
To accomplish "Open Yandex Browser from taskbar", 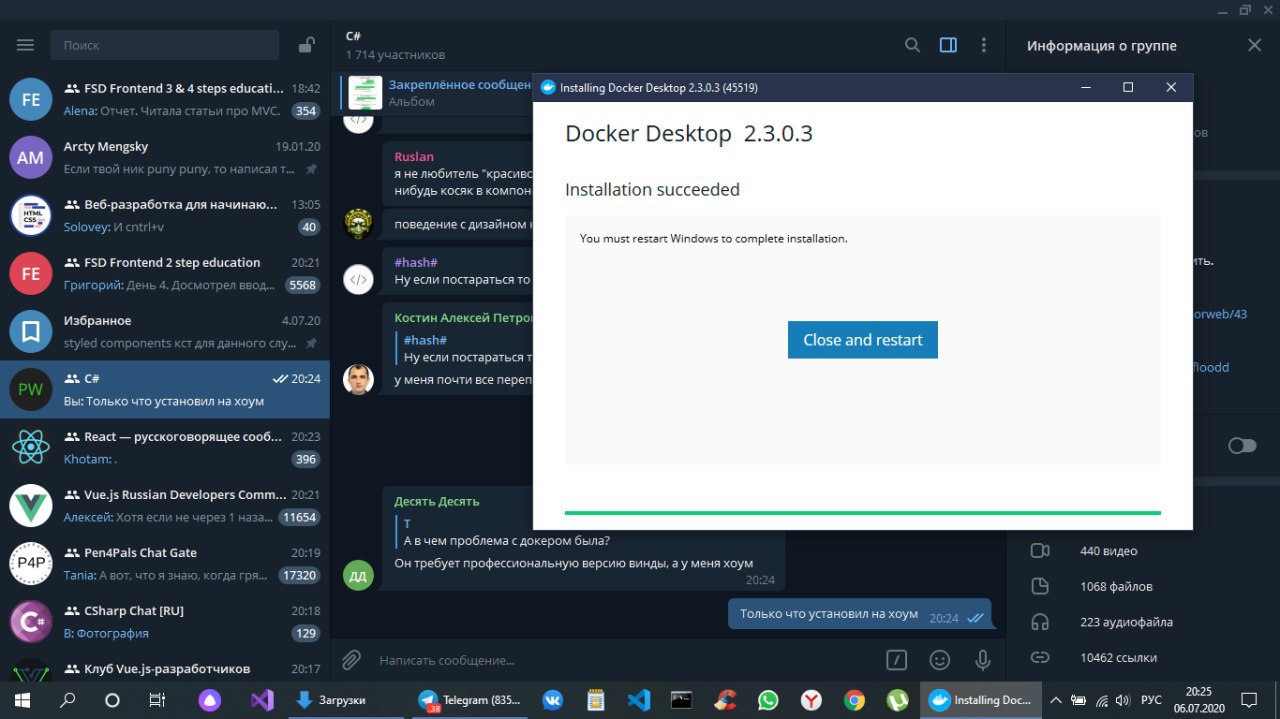I will (x=811, y=700).
